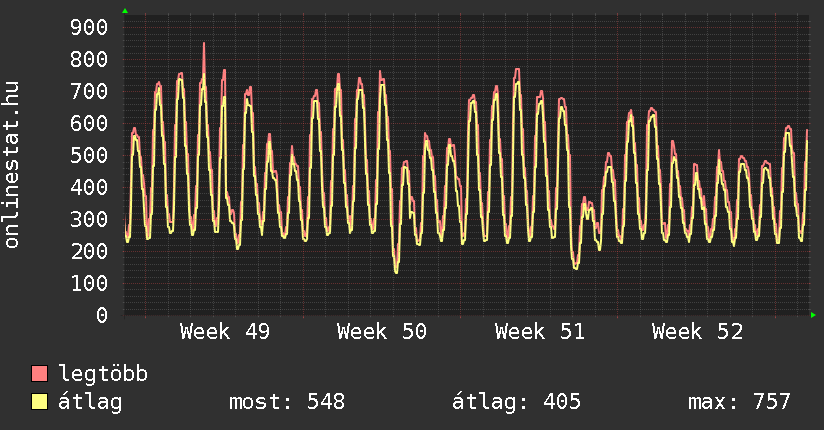
Task: Click the green arrow atop the y-axis
Action: tap(125, 11)
